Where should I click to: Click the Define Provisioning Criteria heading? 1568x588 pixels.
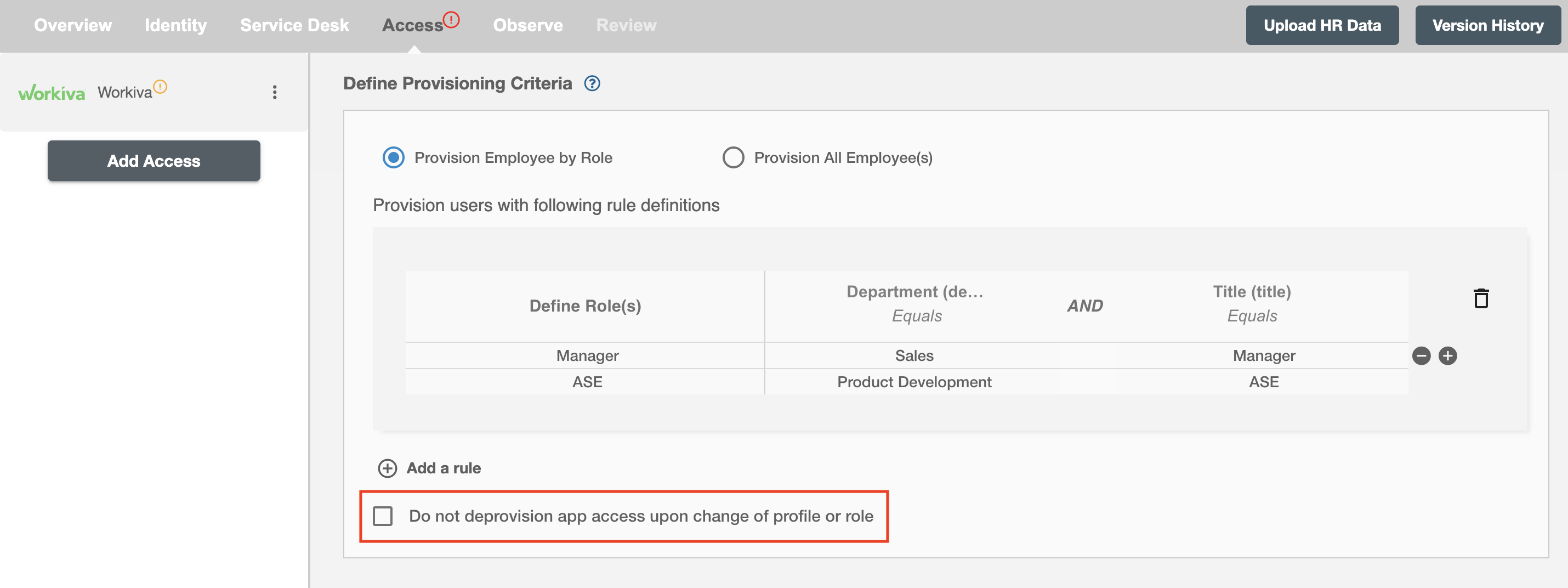point(458,83)
